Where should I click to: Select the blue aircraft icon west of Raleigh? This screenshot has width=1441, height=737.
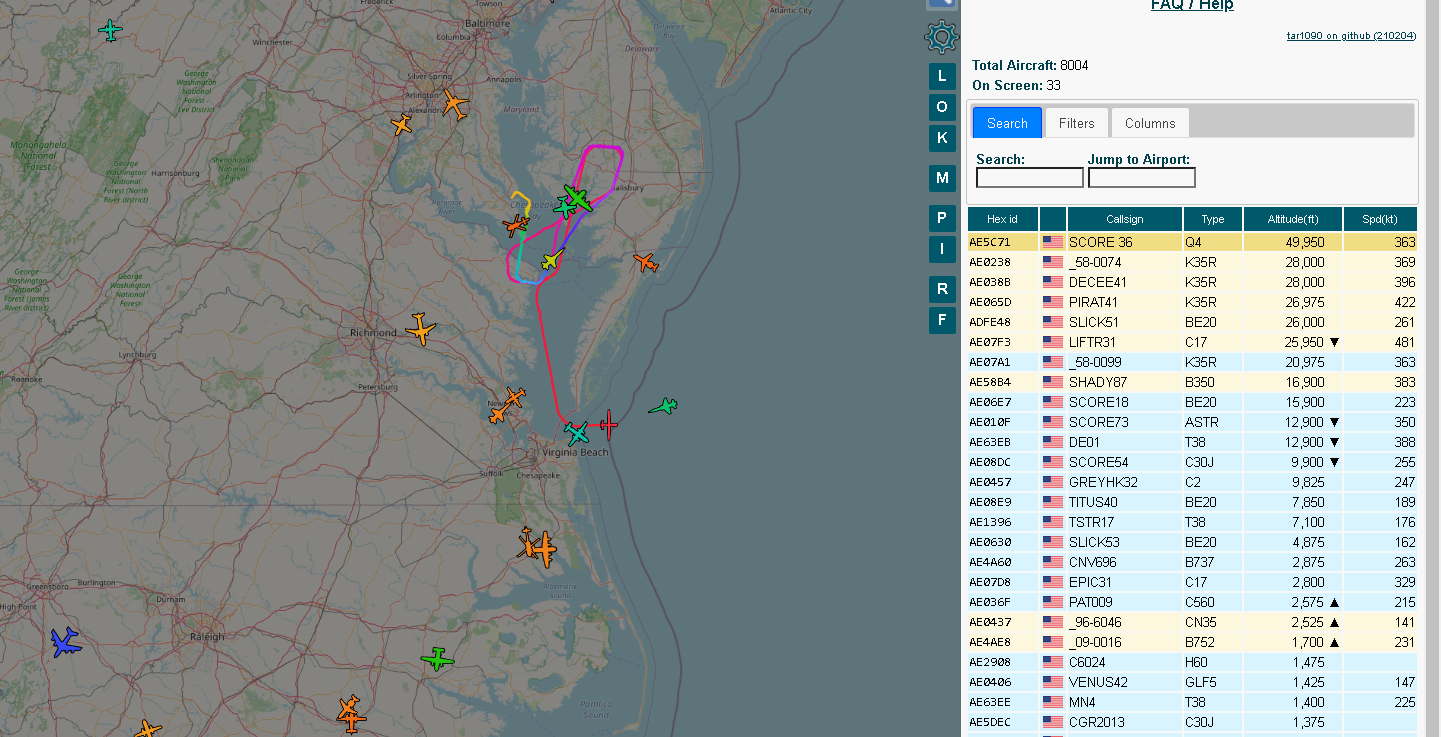pos(66,642)
